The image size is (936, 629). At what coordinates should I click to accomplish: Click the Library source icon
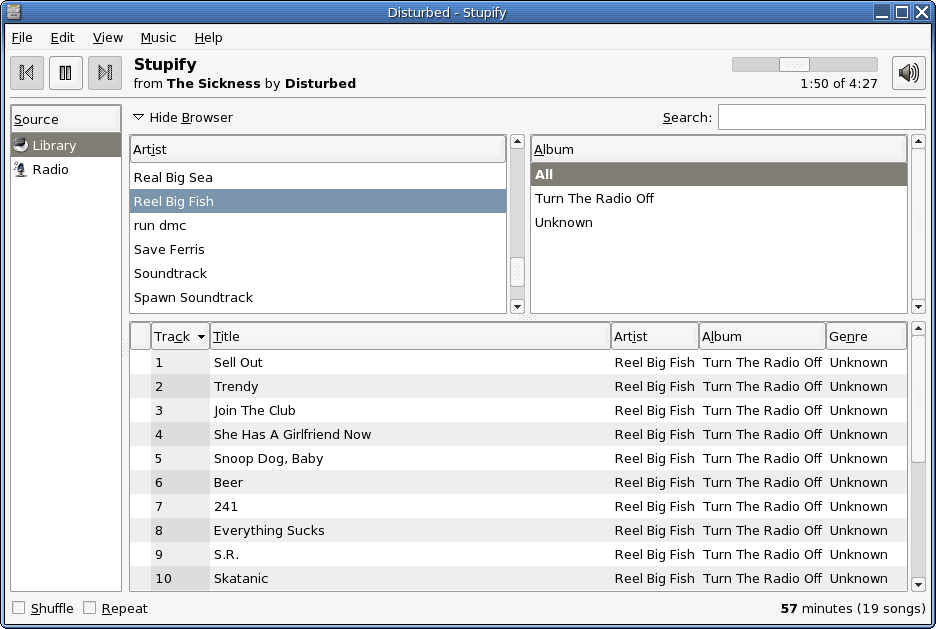(x=21, y=145)
